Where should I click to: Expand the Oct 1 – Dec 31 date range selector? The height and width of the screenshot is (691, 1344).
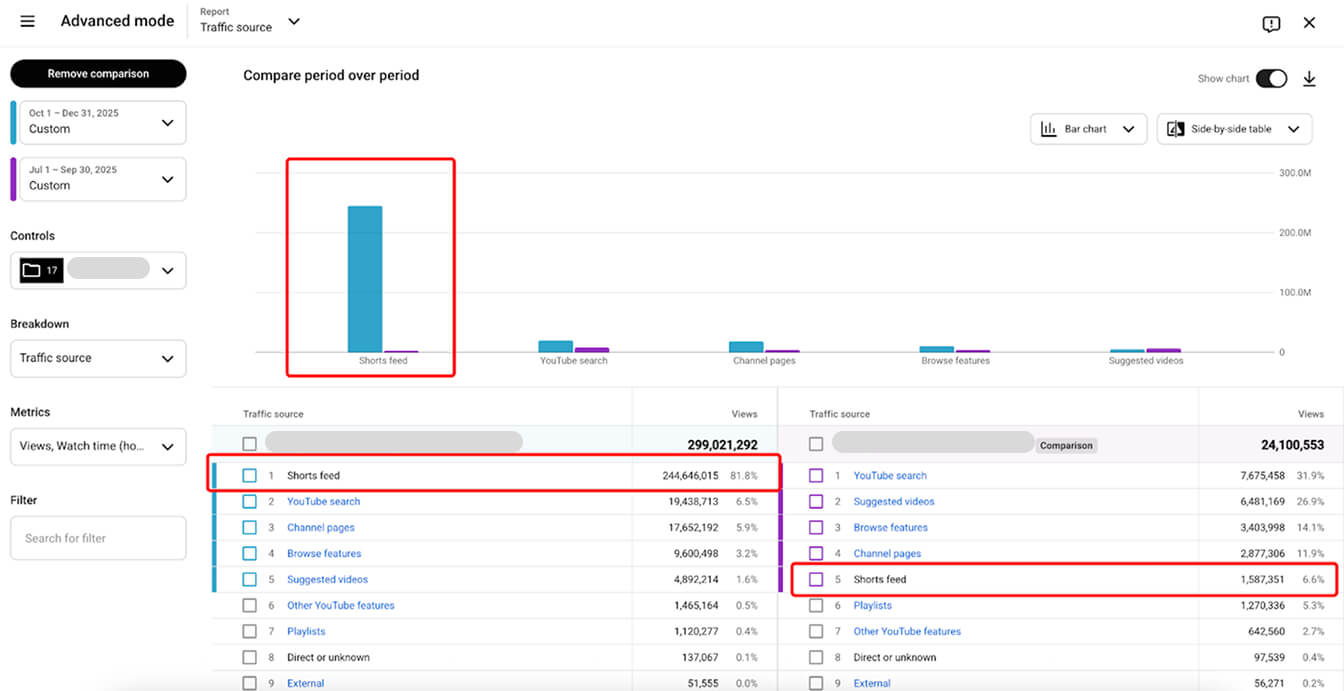click(97, 121)
